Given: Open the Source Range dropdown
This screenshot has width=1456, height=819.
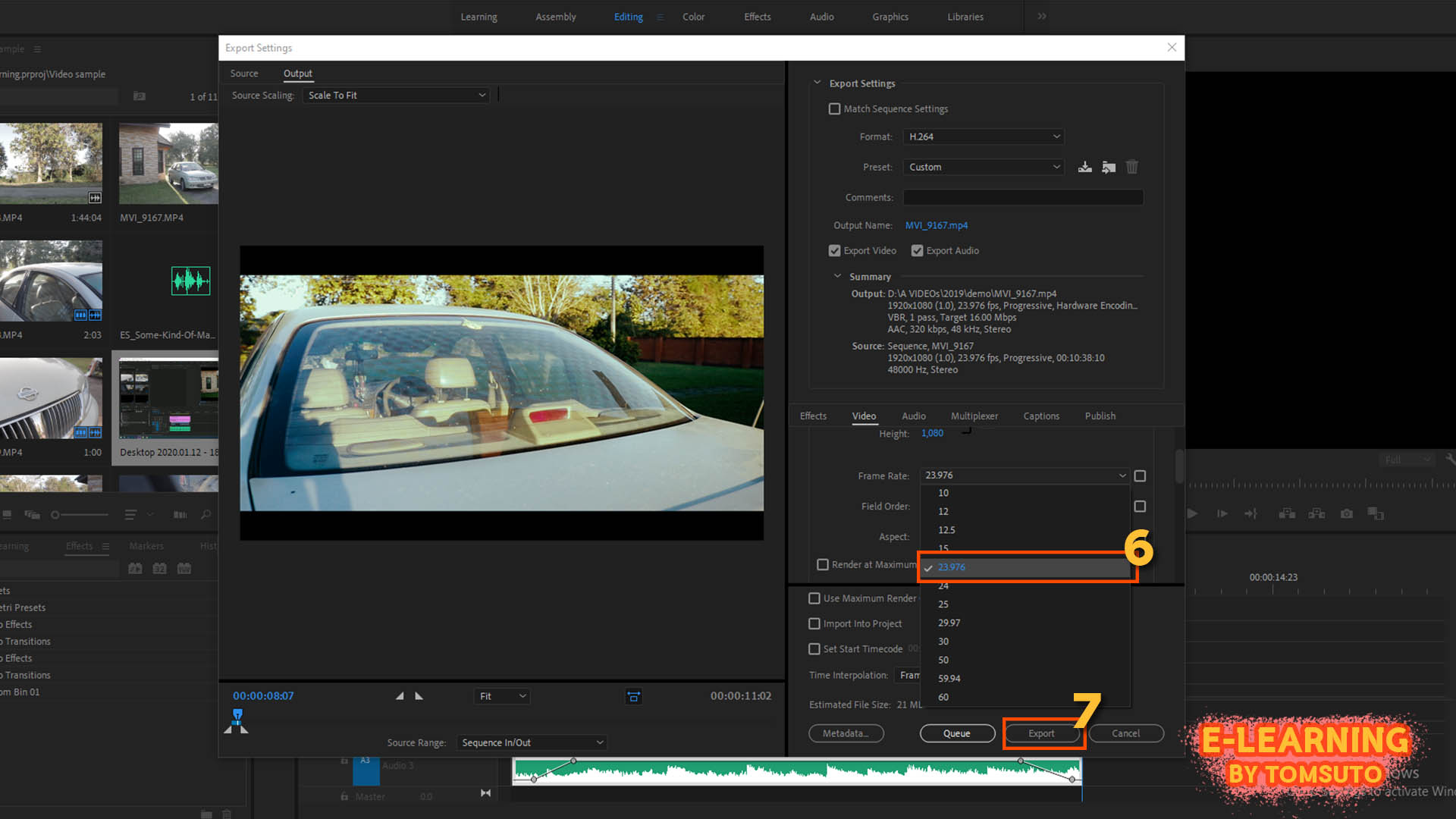Looking at the screenshot, I should click(532, 743).
